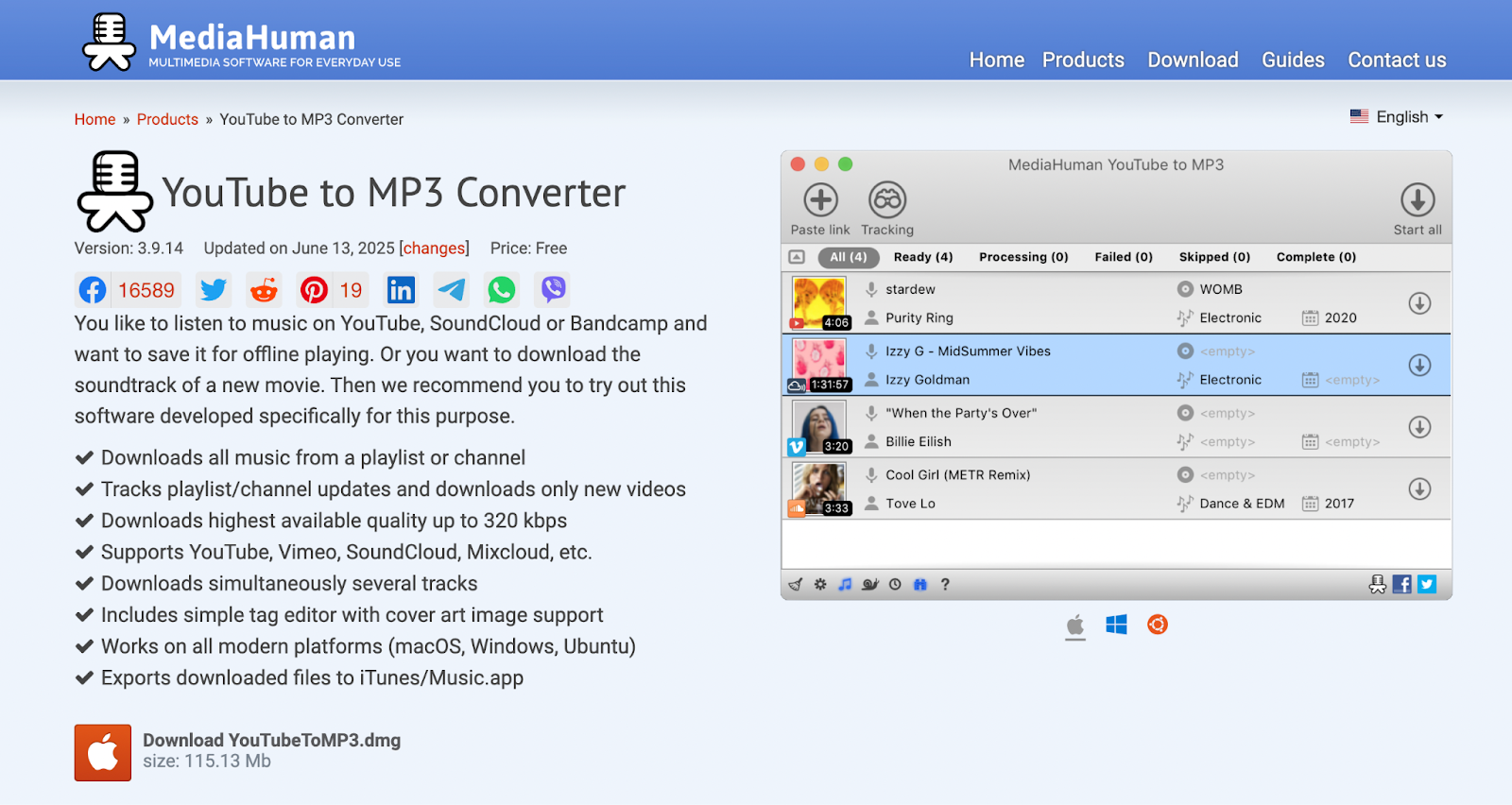
Task: Share page via Viber
Action: tap(553, 290)
